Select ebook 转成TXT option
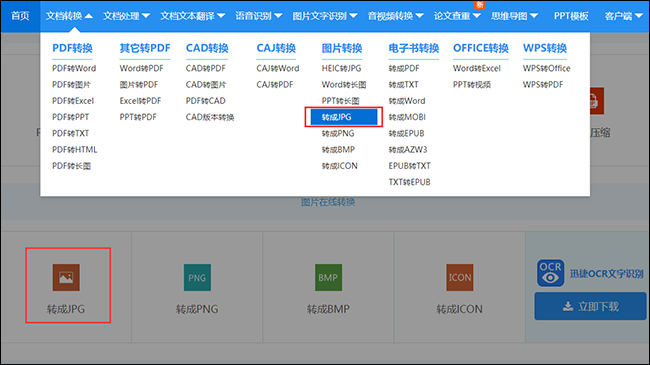This screenshot has width=650, height=365. [x=403, y=84]
